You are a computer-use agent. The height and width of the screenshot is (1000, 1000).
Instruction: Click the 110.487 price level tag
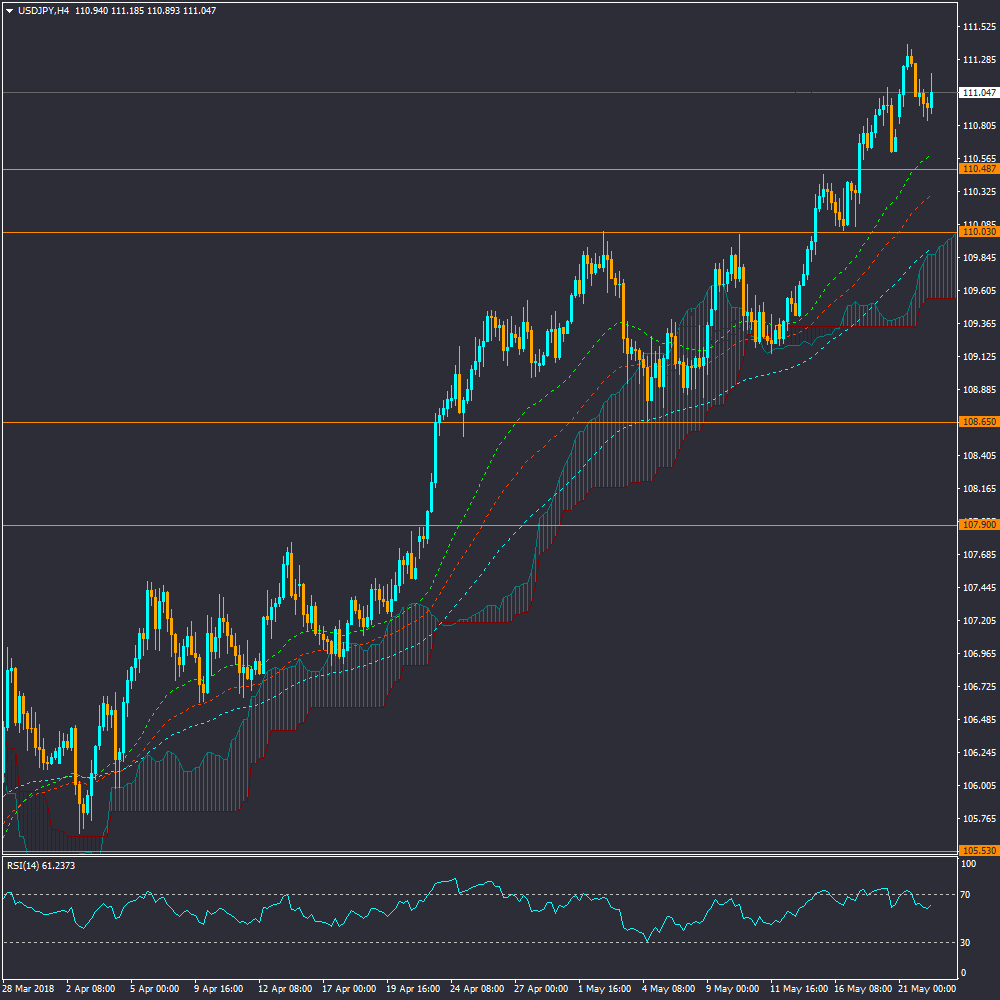point(978,170)
